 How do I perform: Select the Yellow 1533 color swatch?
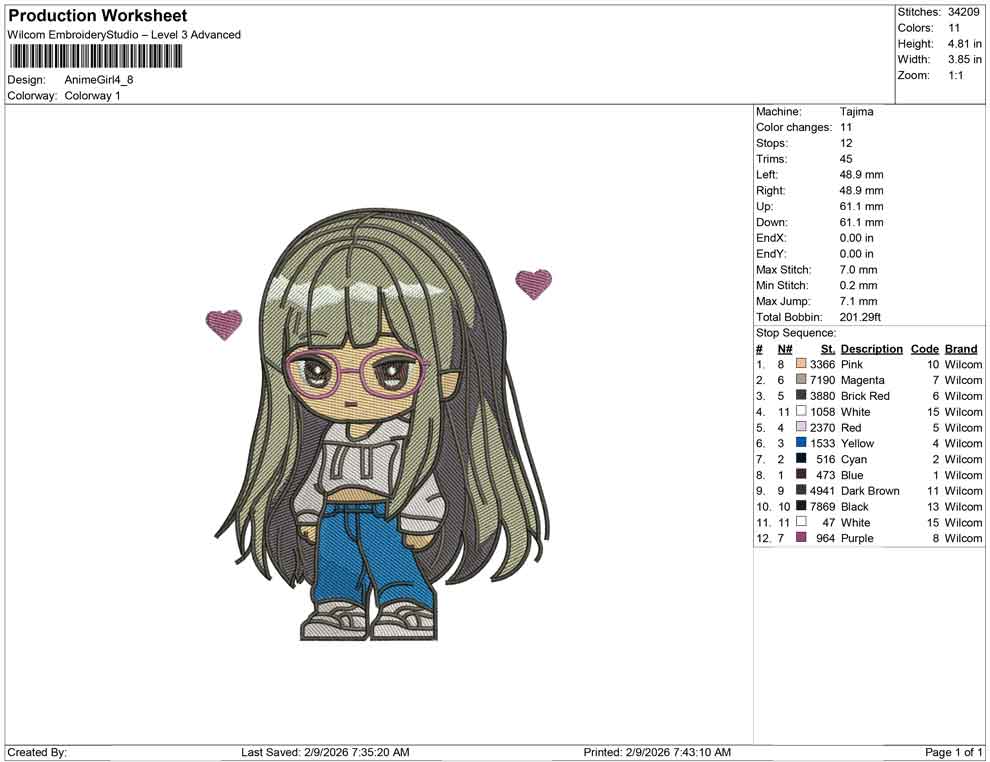coord(800,443)
